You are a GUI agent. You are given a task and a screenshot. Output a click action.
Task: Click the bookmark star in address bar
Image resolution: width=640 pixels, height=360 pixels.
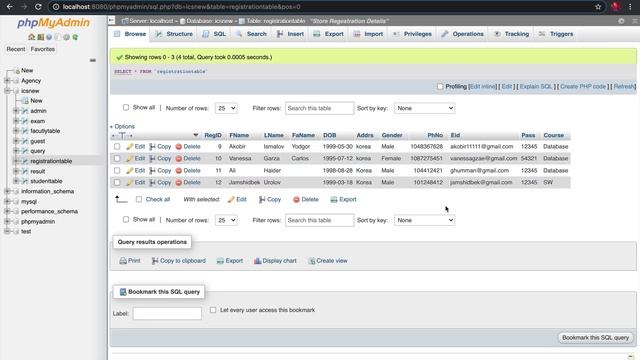[x=598, y=7]
